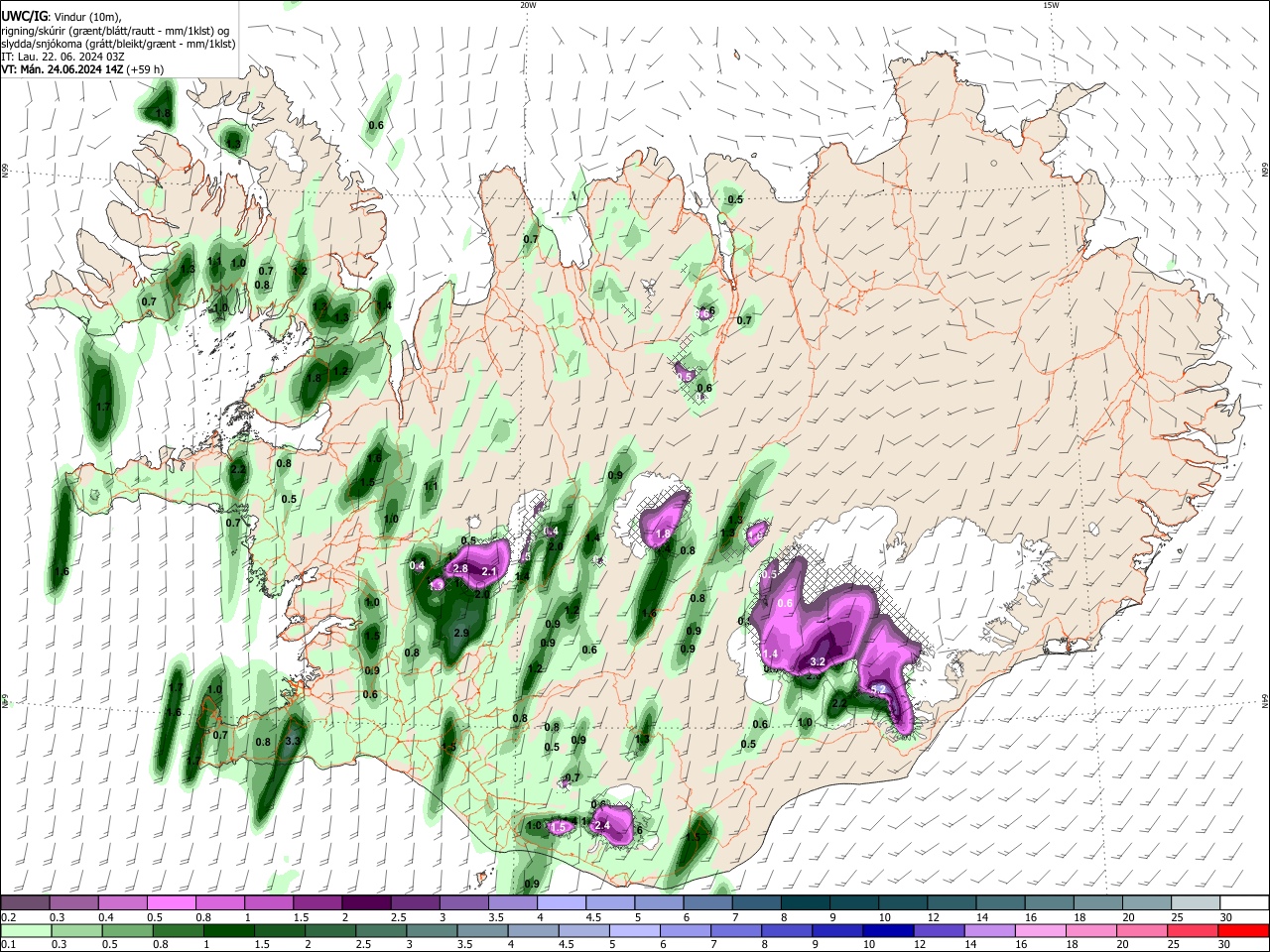Viewport: 1270px width, 952px height.
Task: Click the 'IT: Lau. 22. 06. 2024 03Z' line
Action: (x=63, y=57)
